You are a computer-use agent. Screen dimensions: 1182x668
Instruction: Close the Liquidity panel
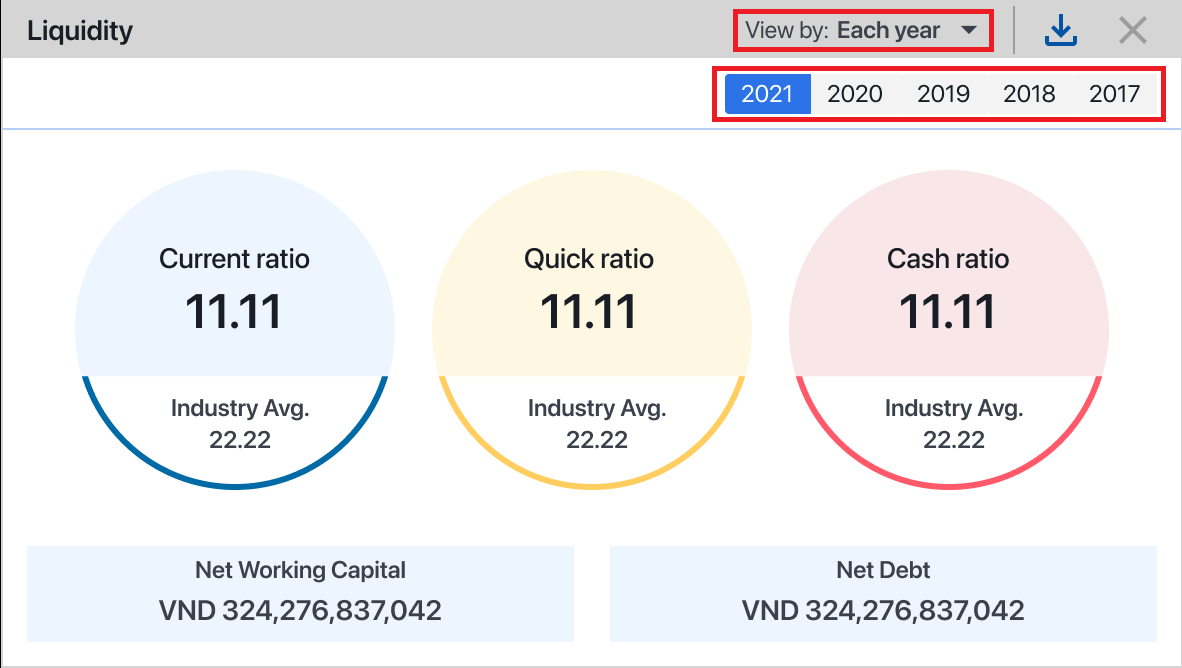tap(1132, 31)
